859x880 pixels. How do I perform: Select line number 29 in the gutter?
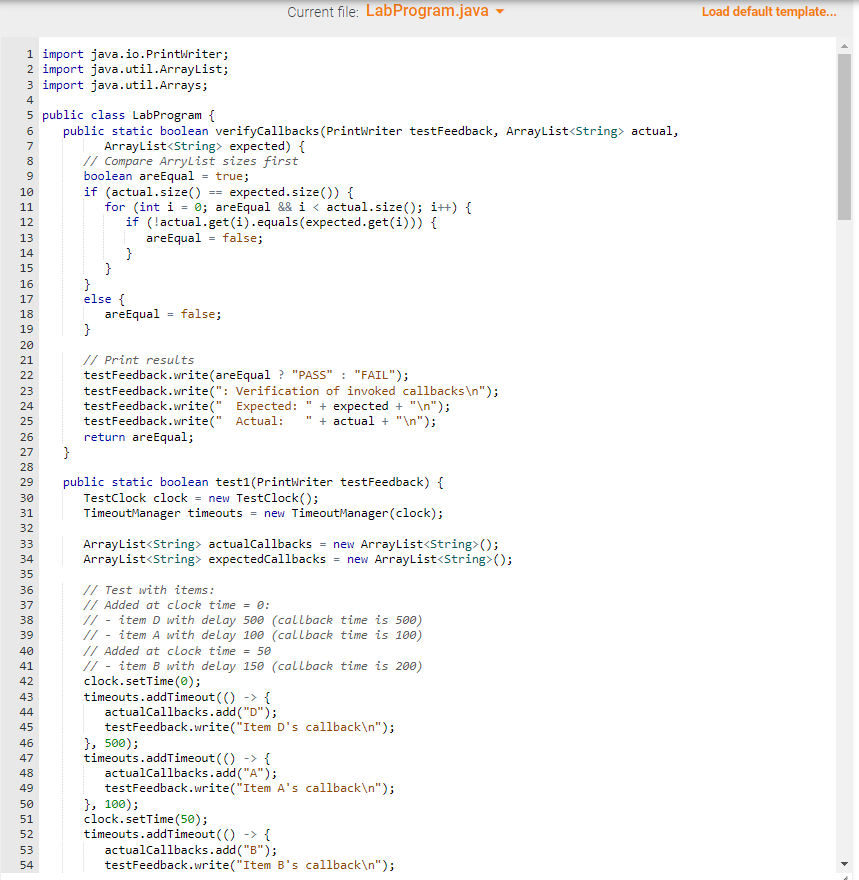pyautogui.click(x=26, y=482)
